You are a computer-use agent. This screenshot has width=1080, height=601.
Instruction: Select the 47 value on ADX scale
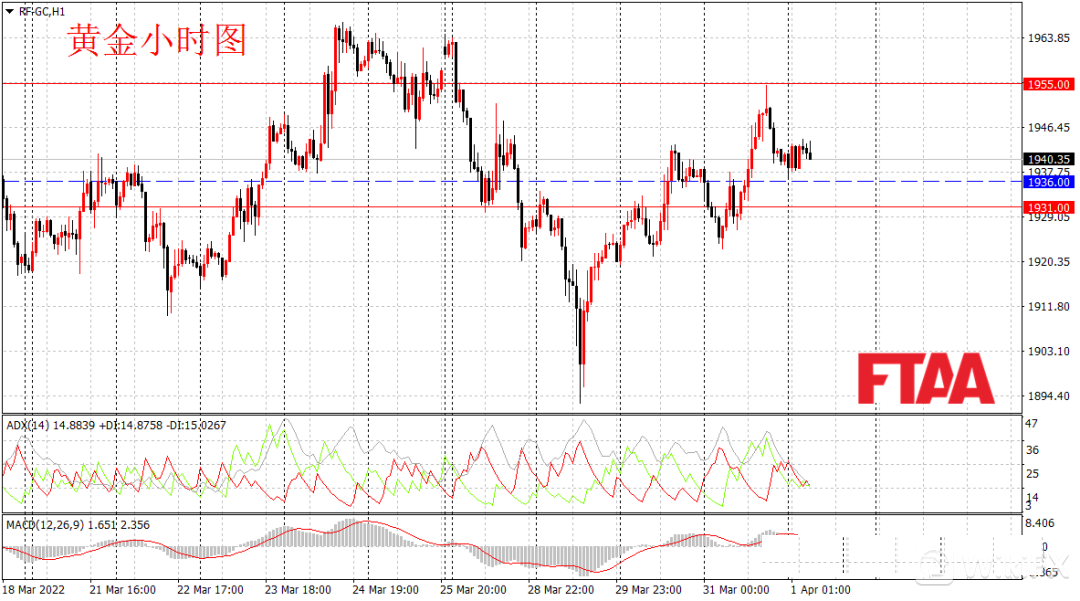(x=1032, y=424)
